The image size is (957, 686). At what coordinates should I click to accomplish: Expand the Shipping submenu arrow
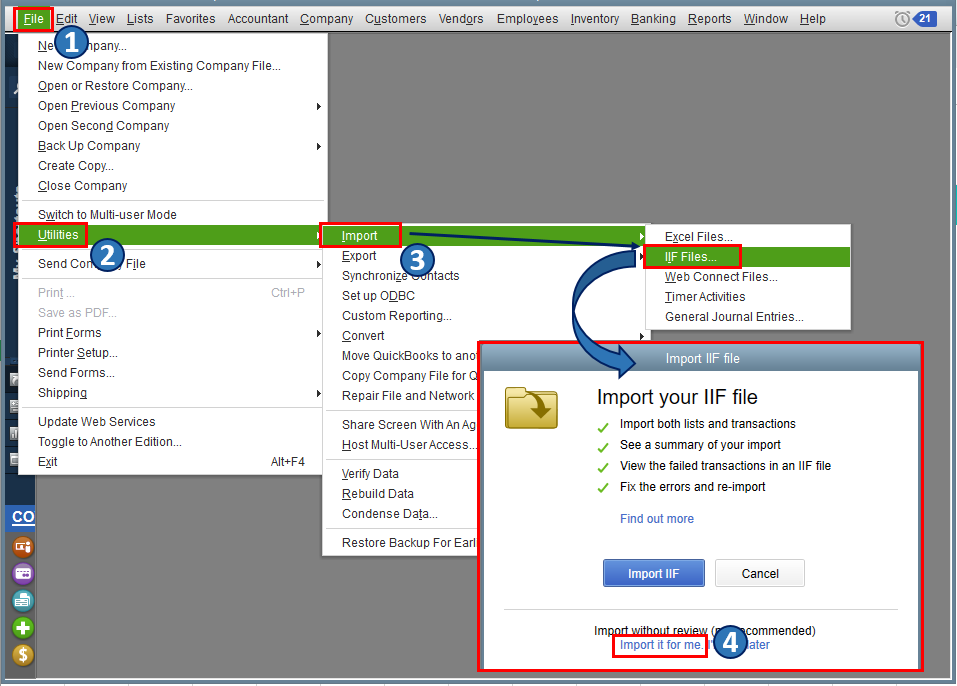(x=319, y=394)
